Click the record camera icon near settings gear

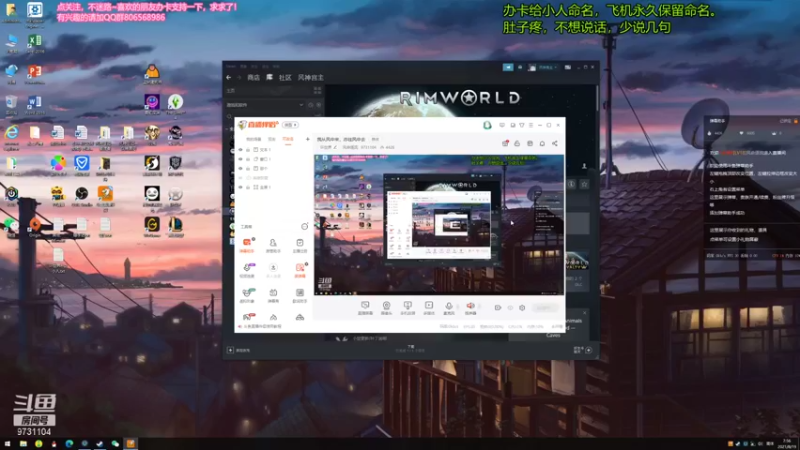pos(497,308)
